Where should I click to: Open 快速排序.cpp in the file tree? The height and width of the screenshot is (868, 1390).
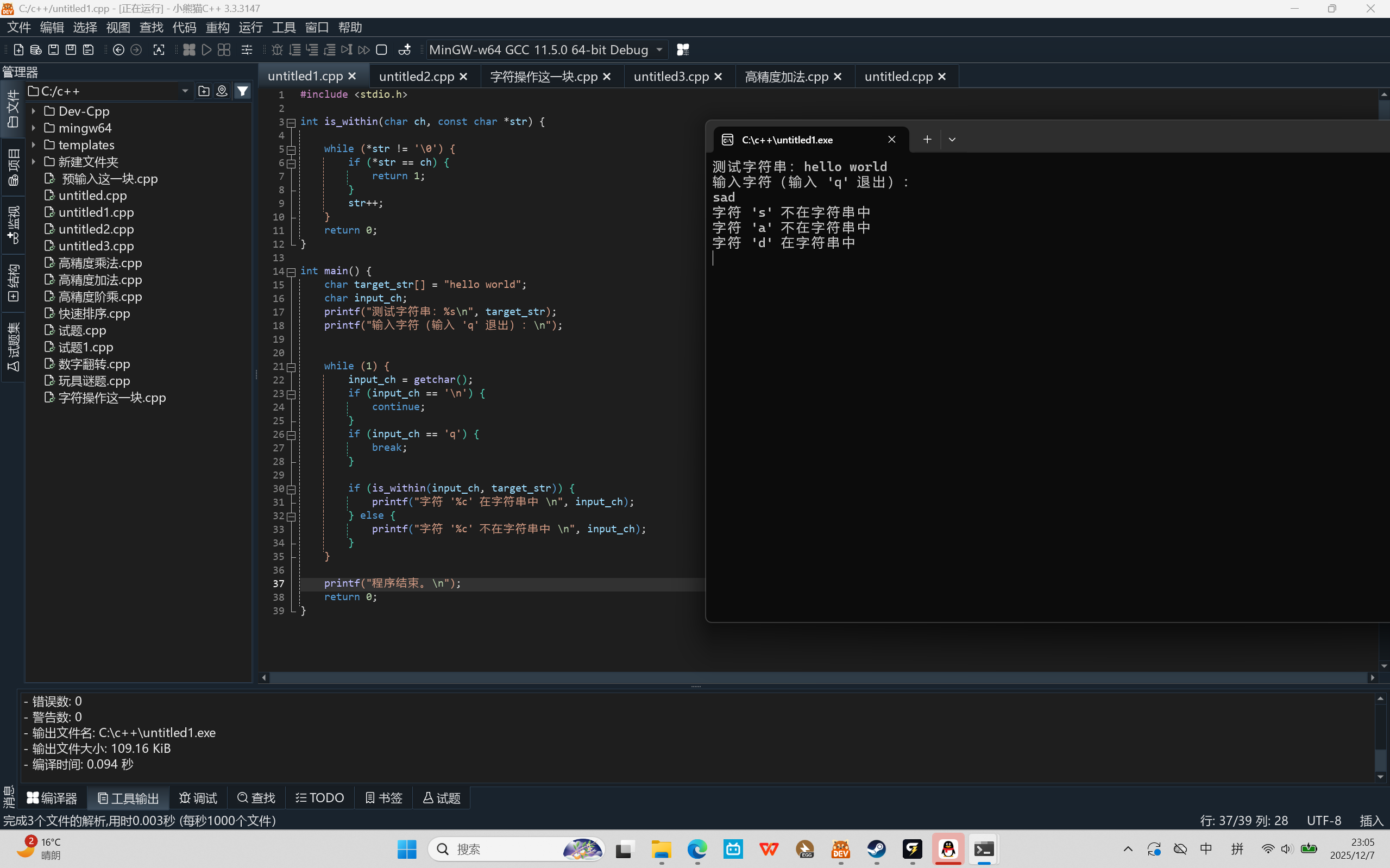tap(94, 313)
